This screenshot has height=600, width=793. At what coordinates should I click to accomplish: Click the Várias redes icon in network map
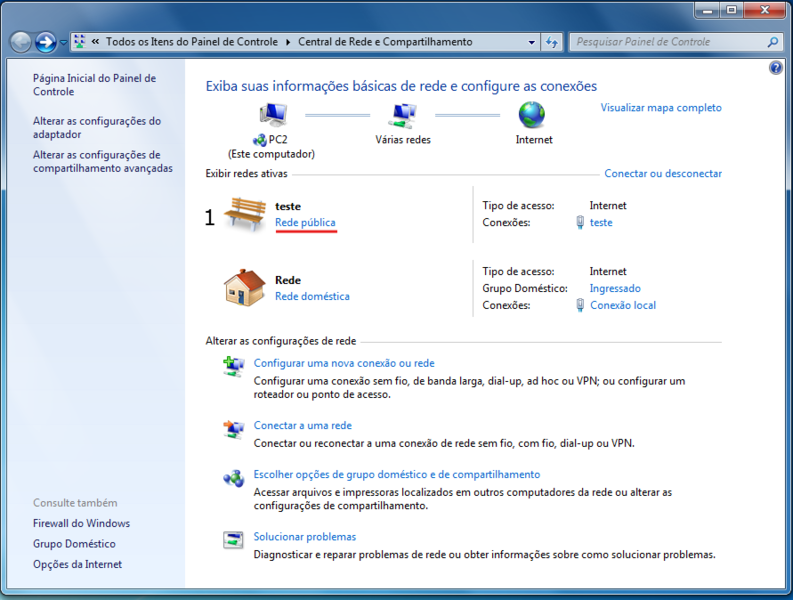point(403,115)
